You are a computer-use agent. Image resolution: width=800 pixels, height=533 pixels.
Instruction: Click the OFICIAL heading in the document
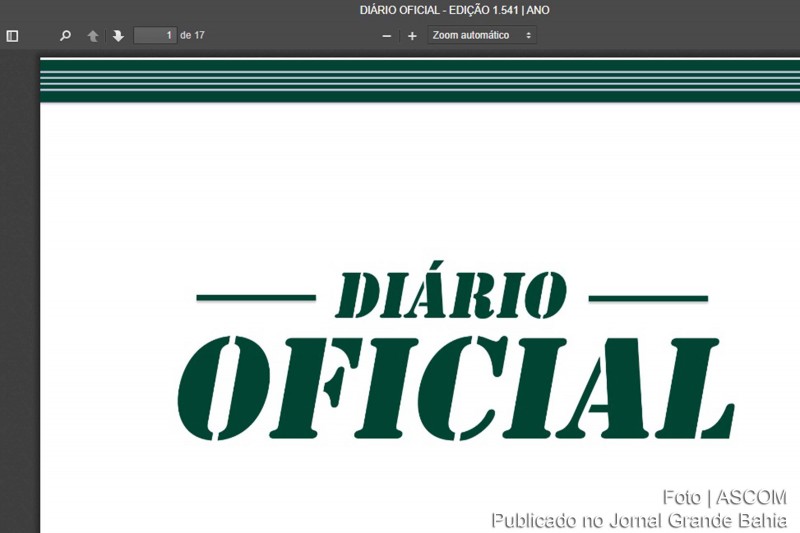tap(456, 388)
